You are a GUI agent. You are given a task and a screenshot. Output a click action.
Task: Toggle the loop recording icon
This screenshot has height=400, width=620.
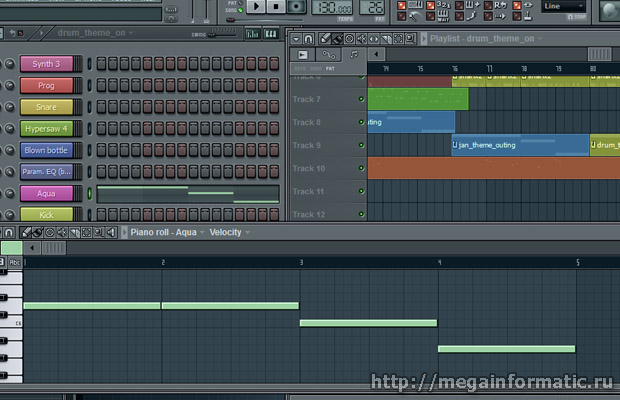500,5
